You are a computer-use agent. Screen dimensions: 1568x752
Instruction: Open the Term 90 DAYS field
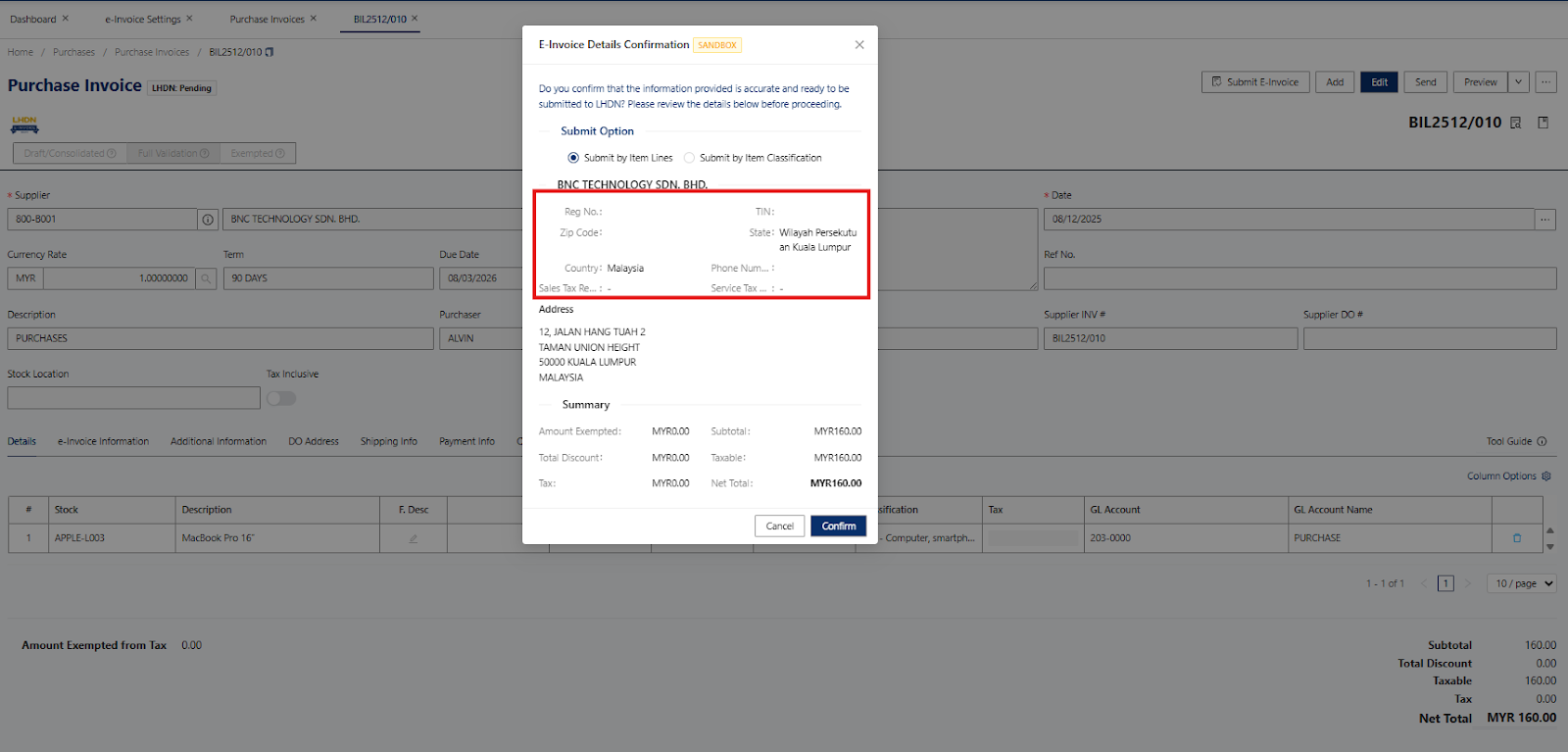[328, 278]
